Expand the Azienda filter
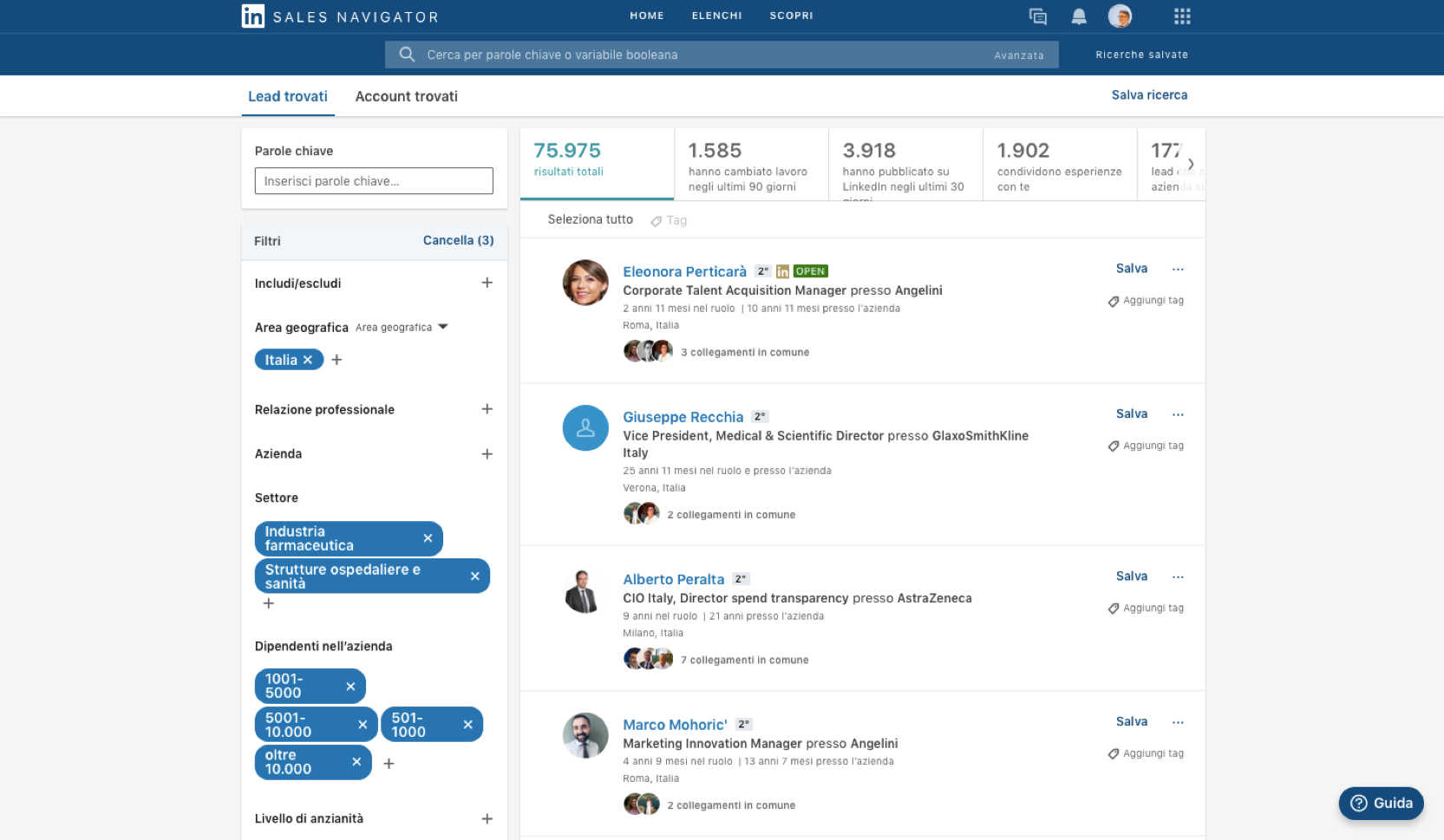The image size is (1444, 840). click(x=487, y=454)
